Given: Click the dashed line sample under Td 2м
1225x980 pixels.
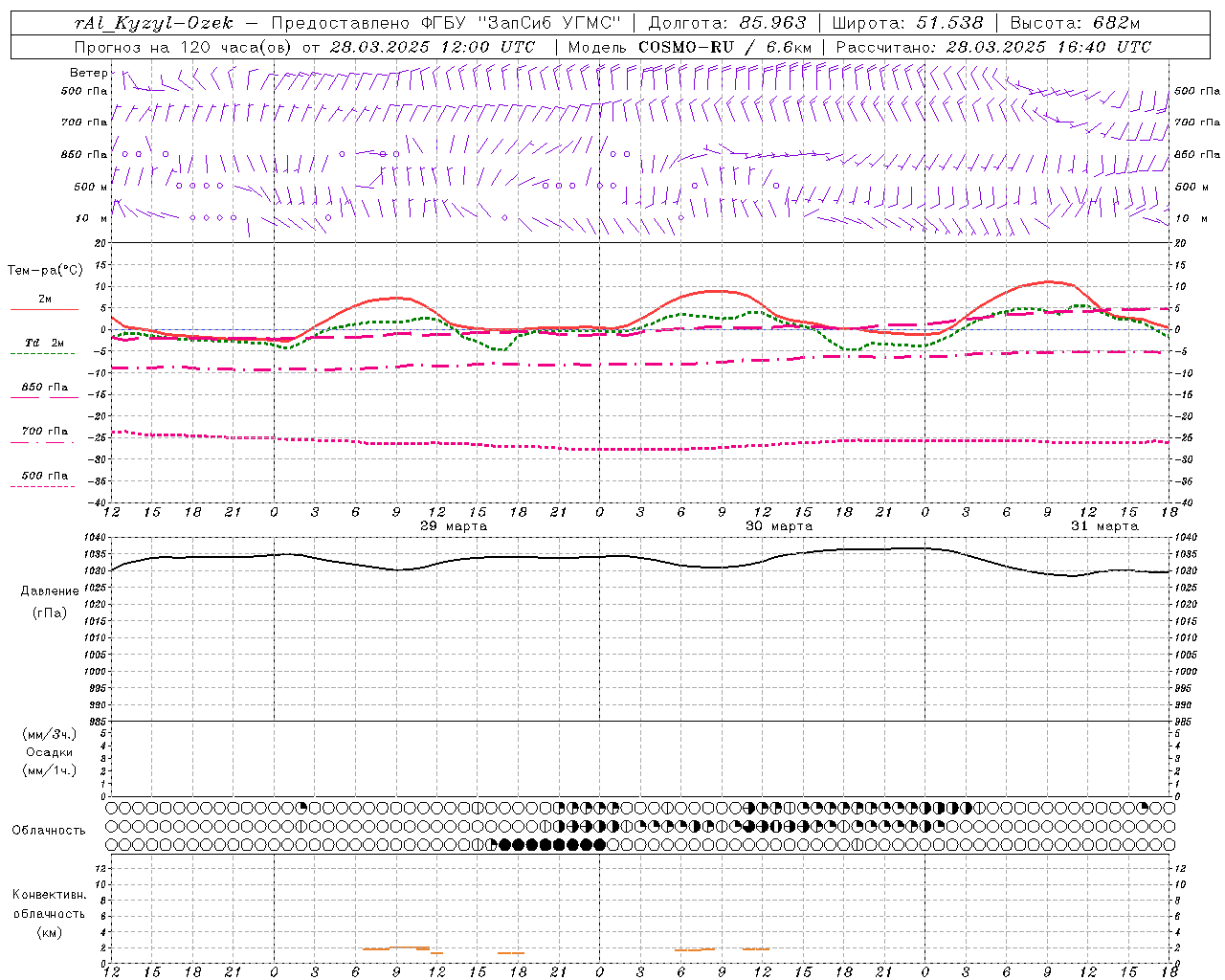Looking at the screenshot, I should tap(43, 354).
